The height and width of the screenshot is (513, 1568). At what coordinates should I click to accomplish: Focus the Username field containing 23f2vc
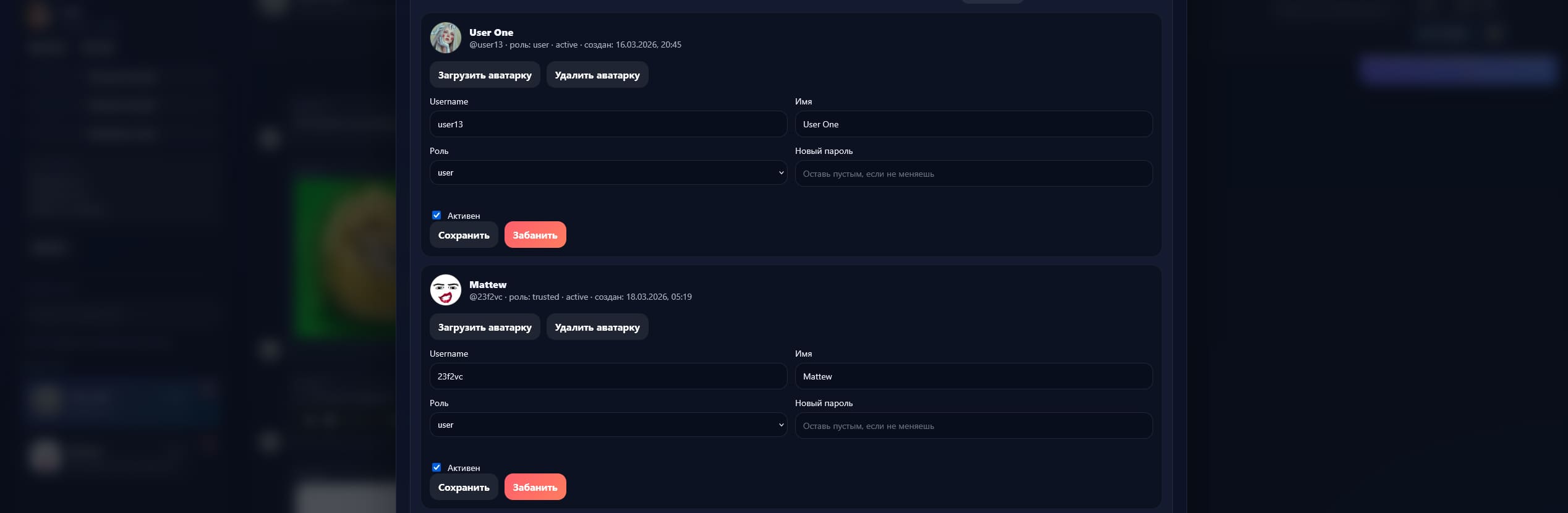pyautogui.click(x=608, y=376)
